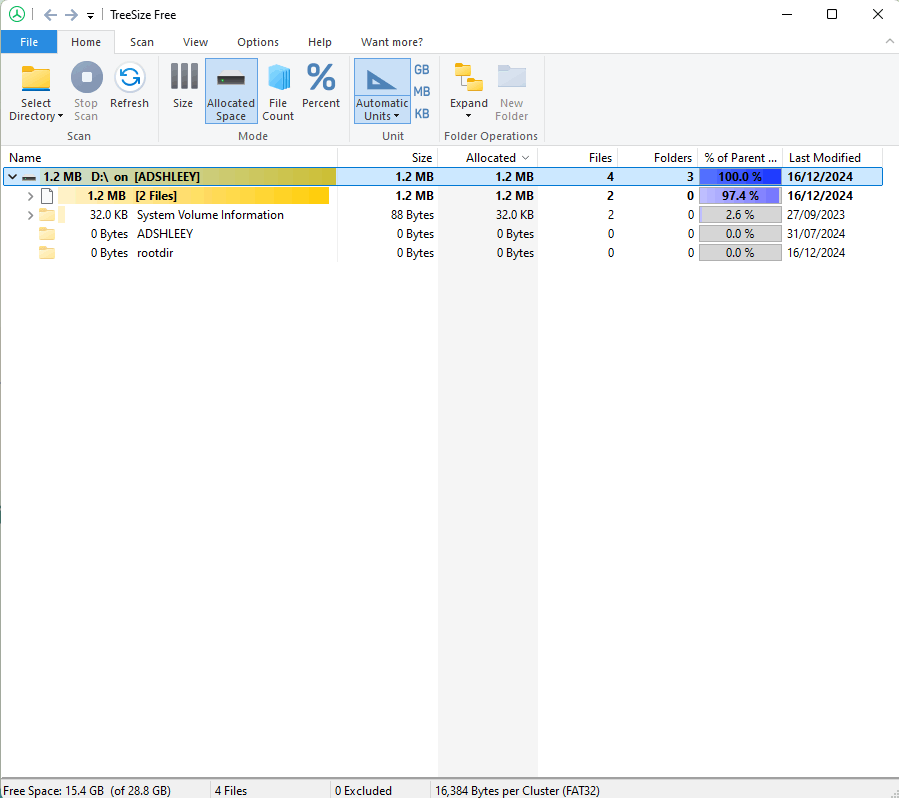Expand the [2 Files] node
Viewport: 899px width, 798px height.
coord(30,196)
